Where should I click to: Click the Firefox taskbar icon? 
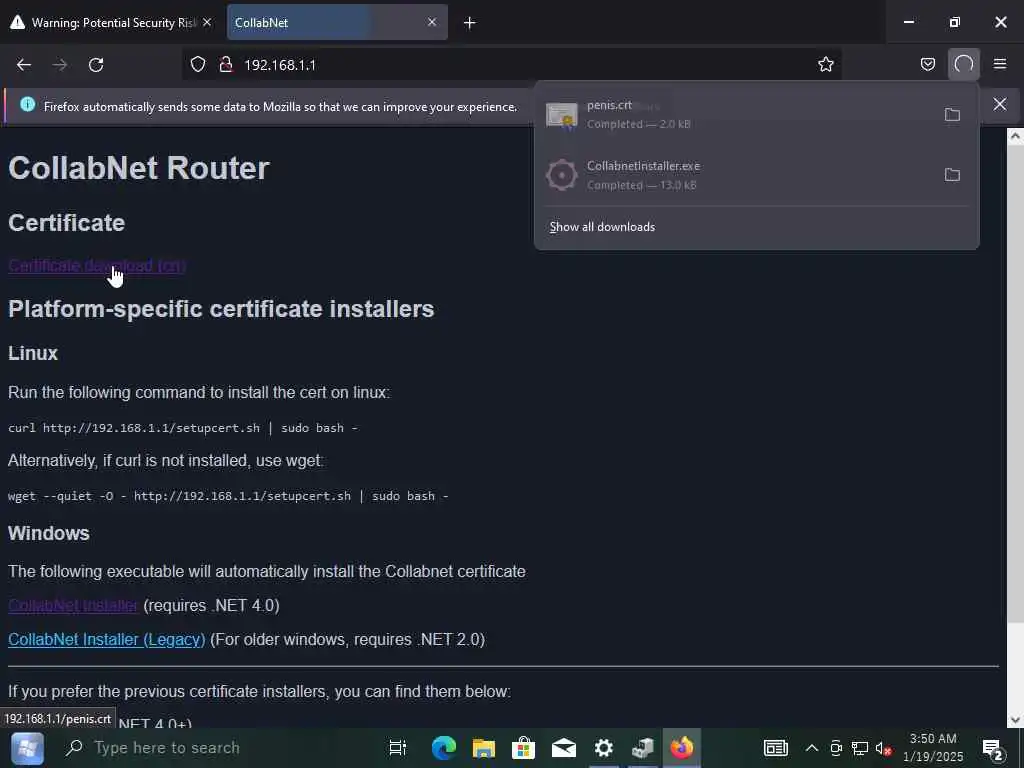pos(682,748)
